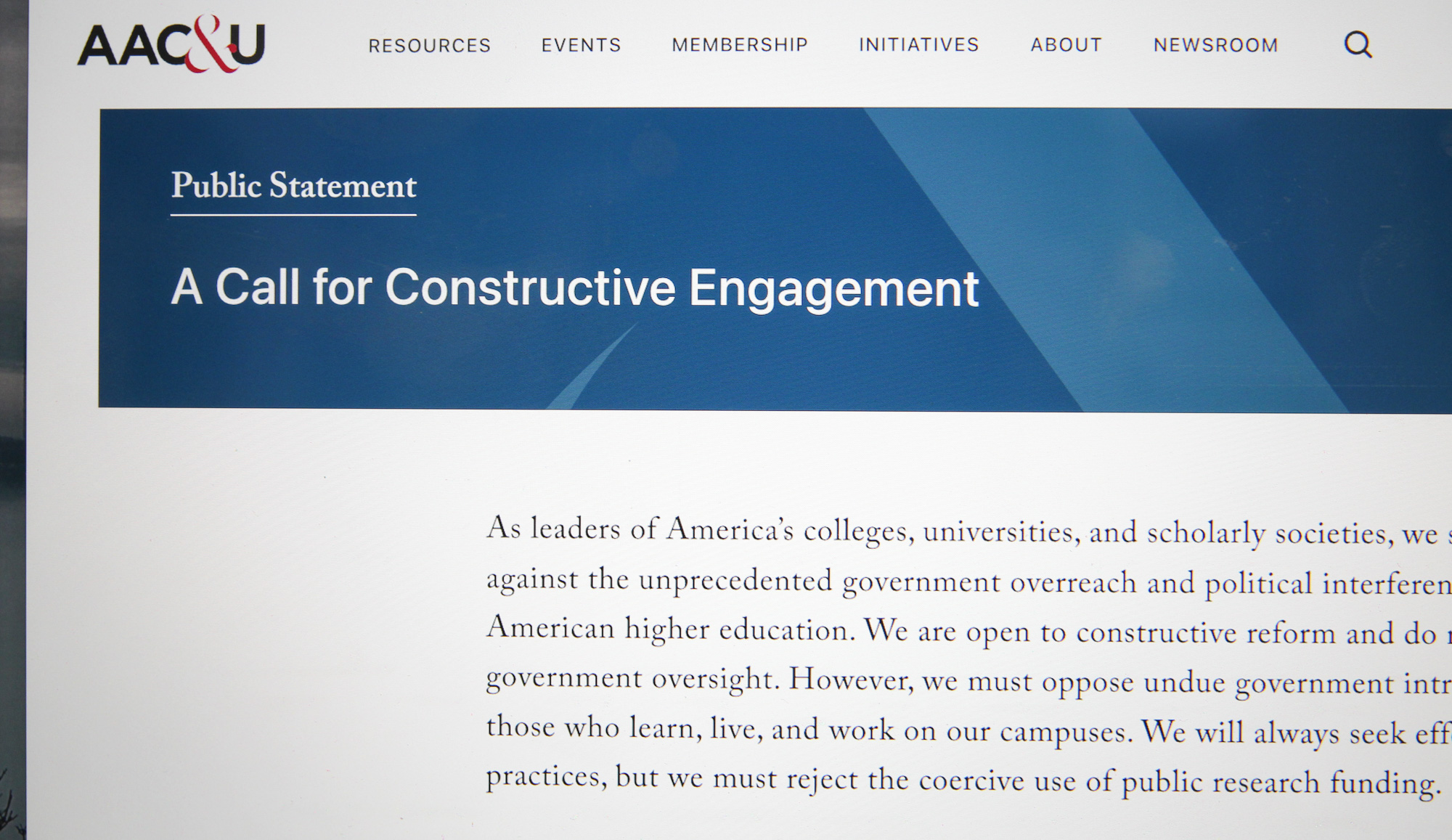Open the About menu
The height and width of the screenshot is (840, 1452).
[x=1066, y=45]
